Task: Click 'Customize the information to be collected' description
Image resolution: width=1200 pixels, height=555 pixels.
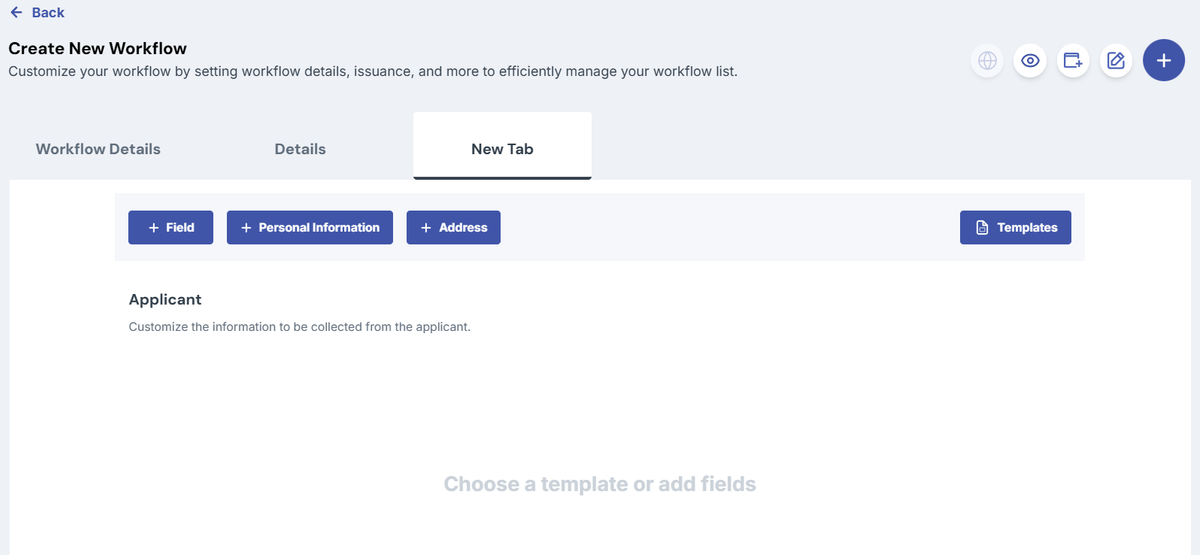Action: (x=300, y=327)
